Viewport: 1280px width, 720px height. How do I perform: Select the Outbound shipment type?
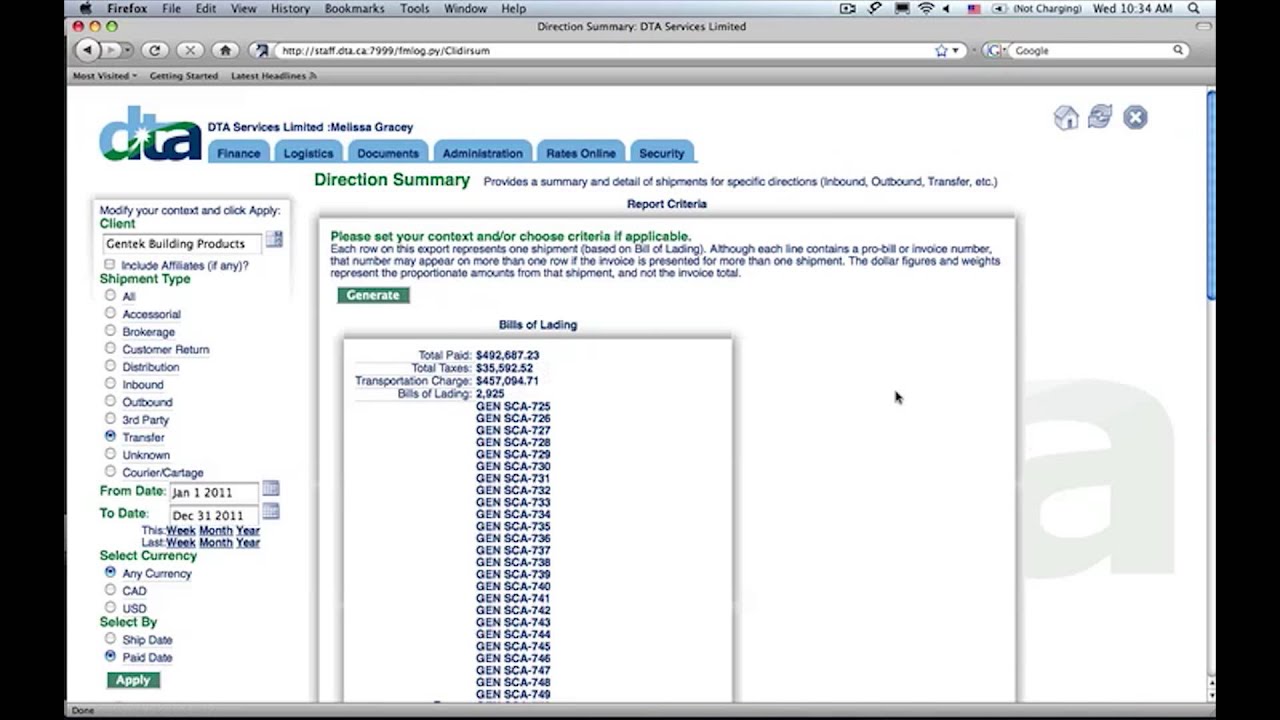point(110,401)
